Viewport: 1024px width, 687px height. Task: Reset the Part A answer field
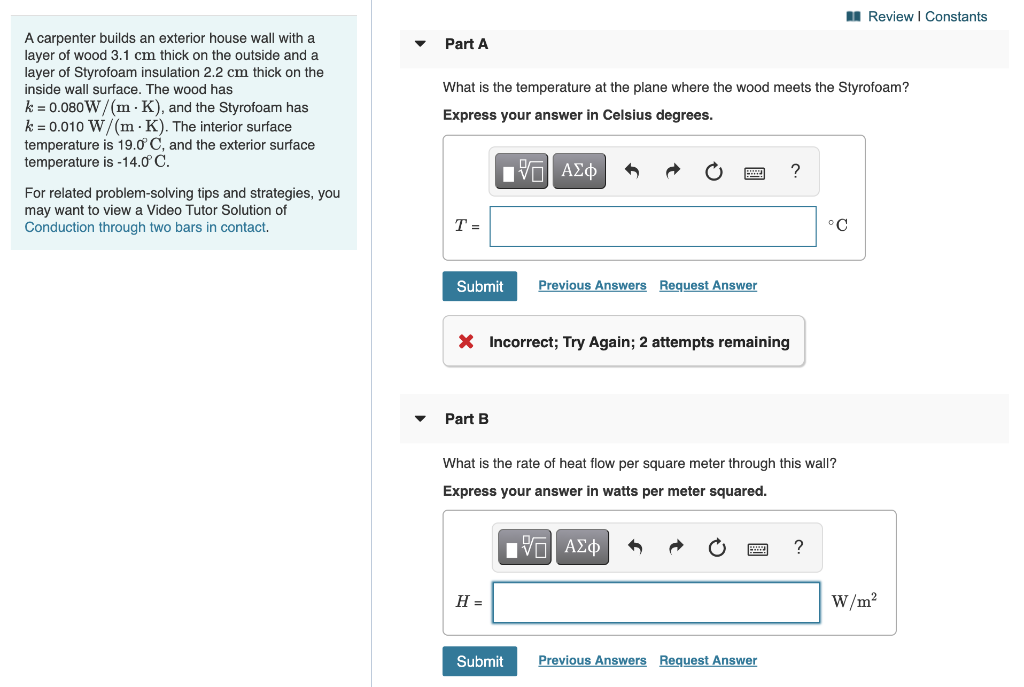coord(713,171)
